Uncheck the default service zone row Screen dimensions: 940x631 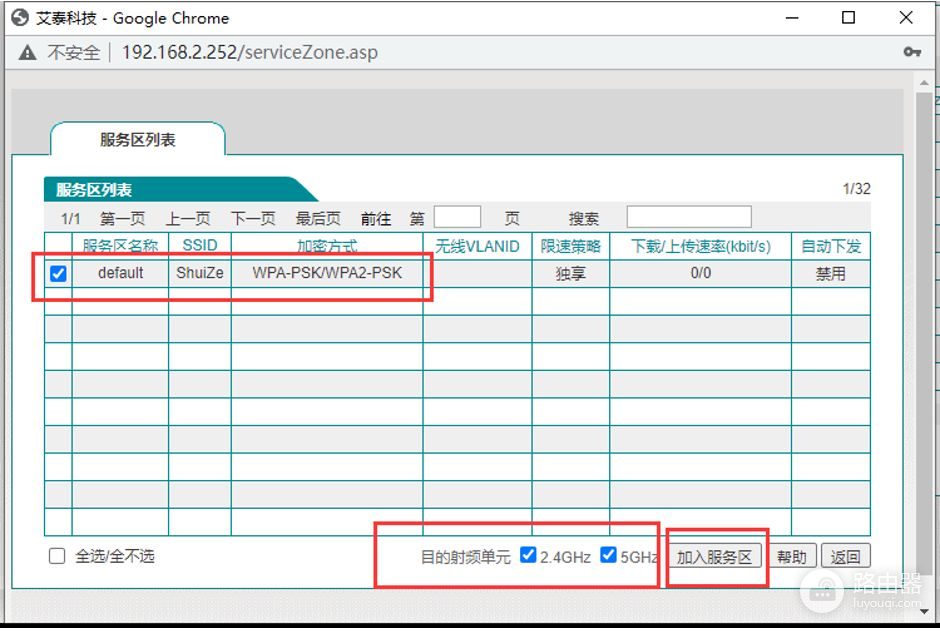click(56, 272)
